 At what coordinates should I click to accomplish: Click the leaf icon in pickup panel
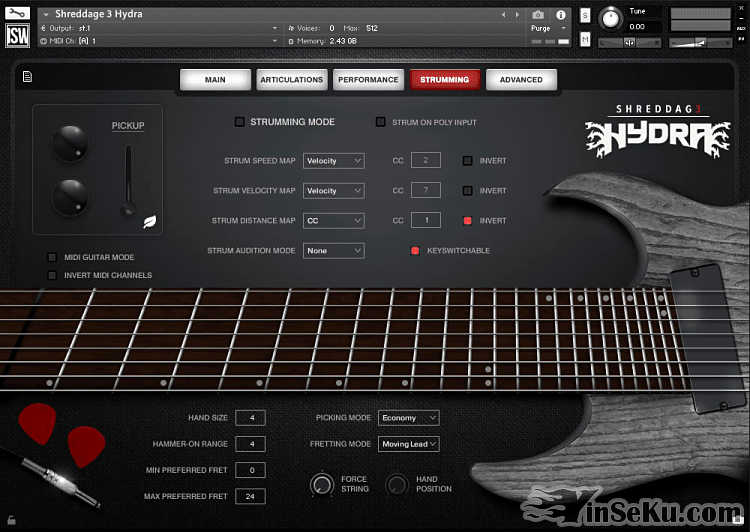point(150,222)
